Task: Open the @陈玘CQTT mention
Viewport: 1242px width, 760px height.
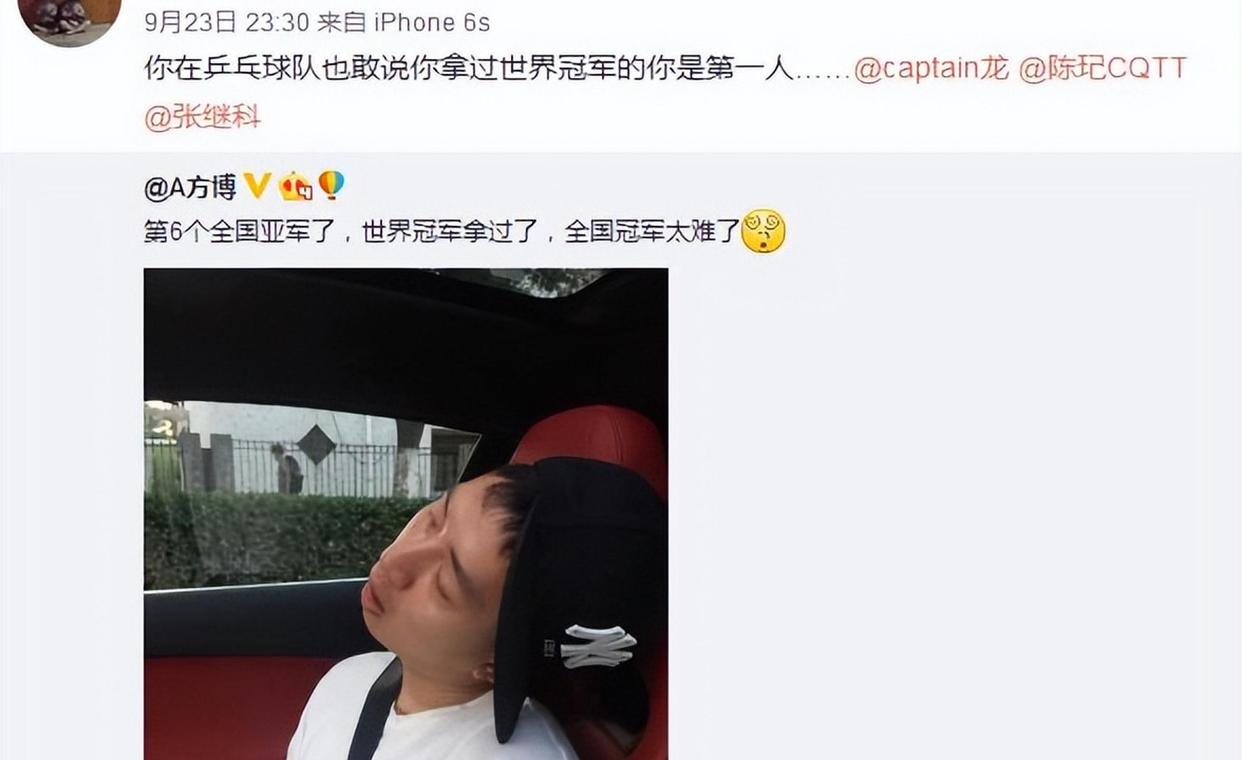Action: 1102,69
